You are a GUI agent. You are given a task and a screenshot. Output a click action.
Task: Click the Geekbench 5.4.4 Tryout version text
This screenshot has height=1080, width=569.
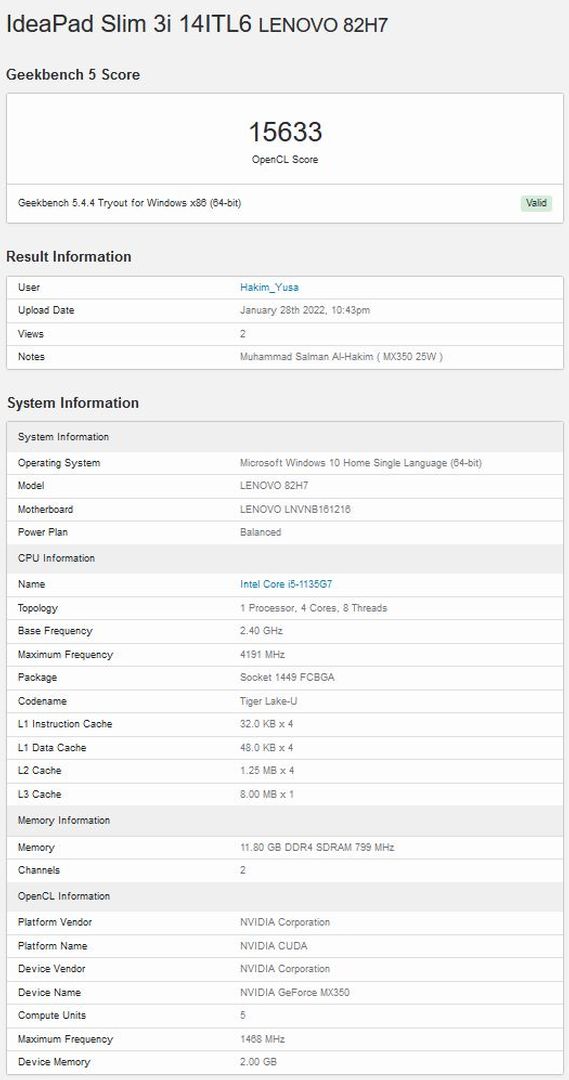pos(130,203)
